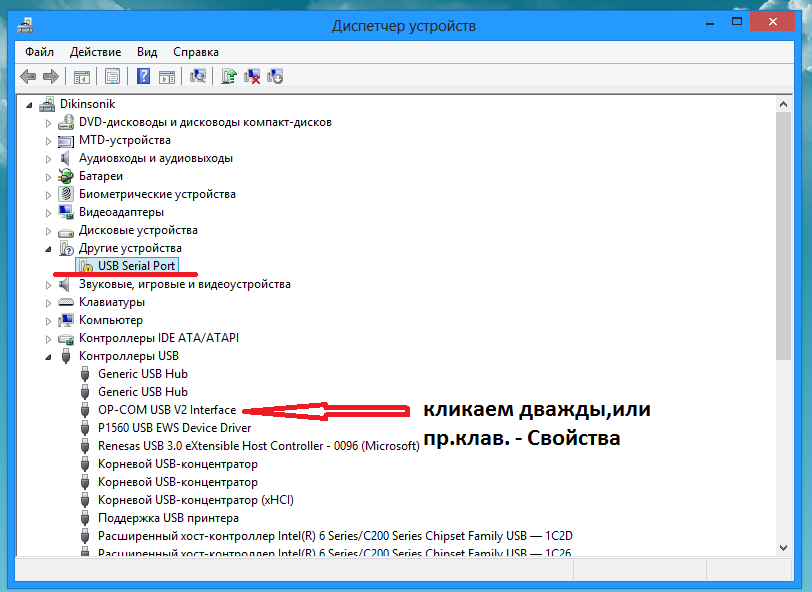Screen dimensions: 812x592
Task: Select Поддержка USB принтера item
Action: click(168, 518)
